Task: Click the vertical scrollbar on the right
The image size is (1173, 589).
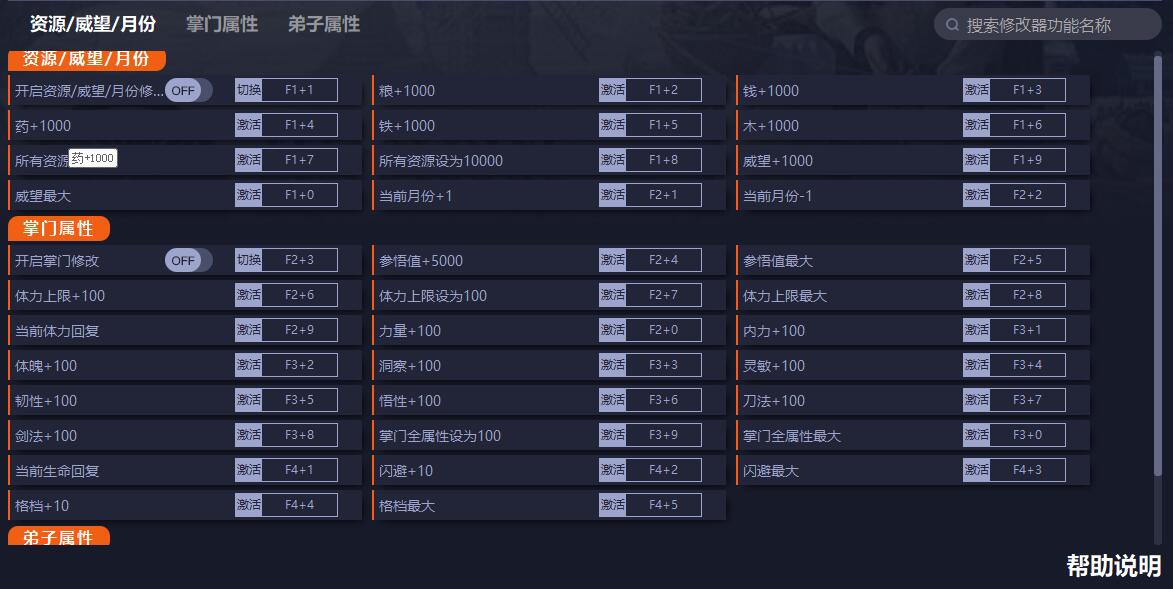Action: coord(1158,266)
